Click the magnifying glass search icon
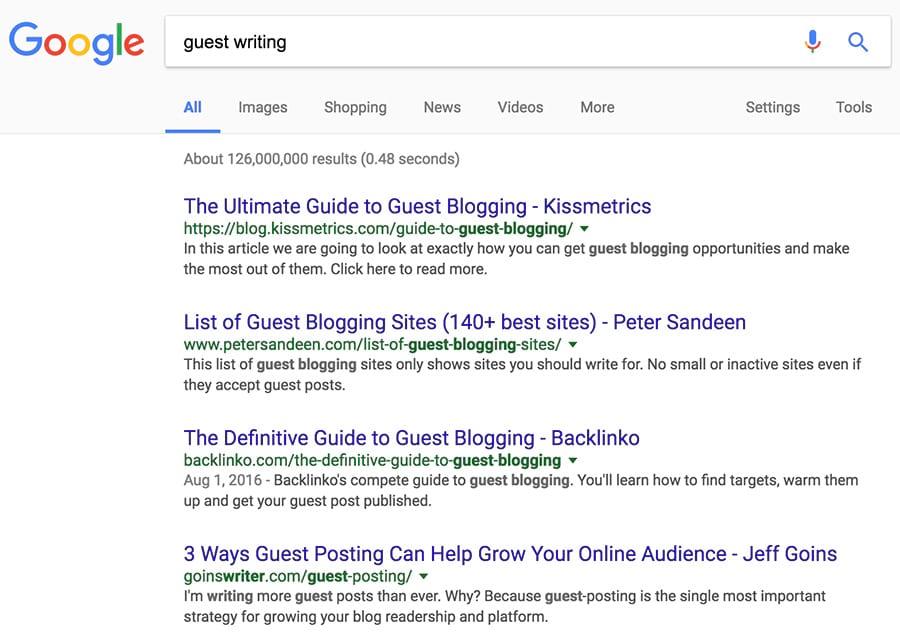900x639 pixels. tap(858, 41)
